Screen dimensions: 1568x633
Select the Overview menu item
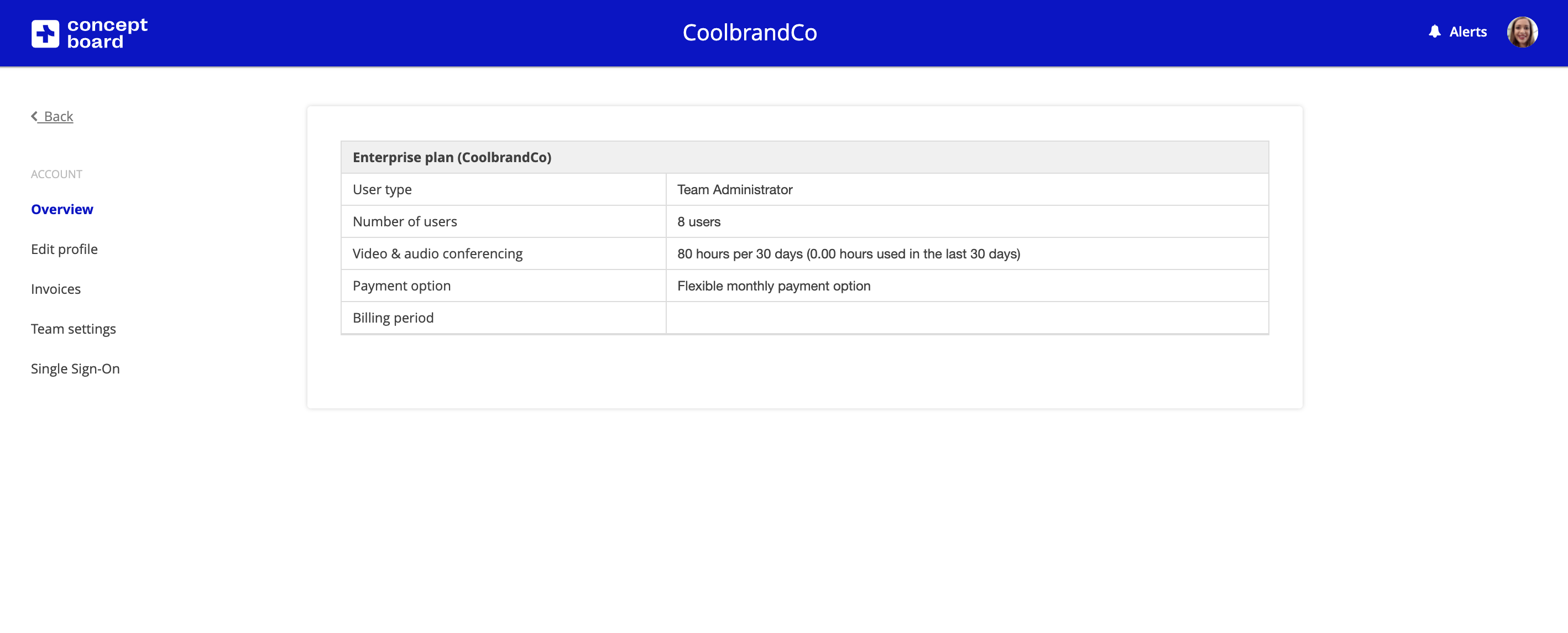click(x=62, y=209)
